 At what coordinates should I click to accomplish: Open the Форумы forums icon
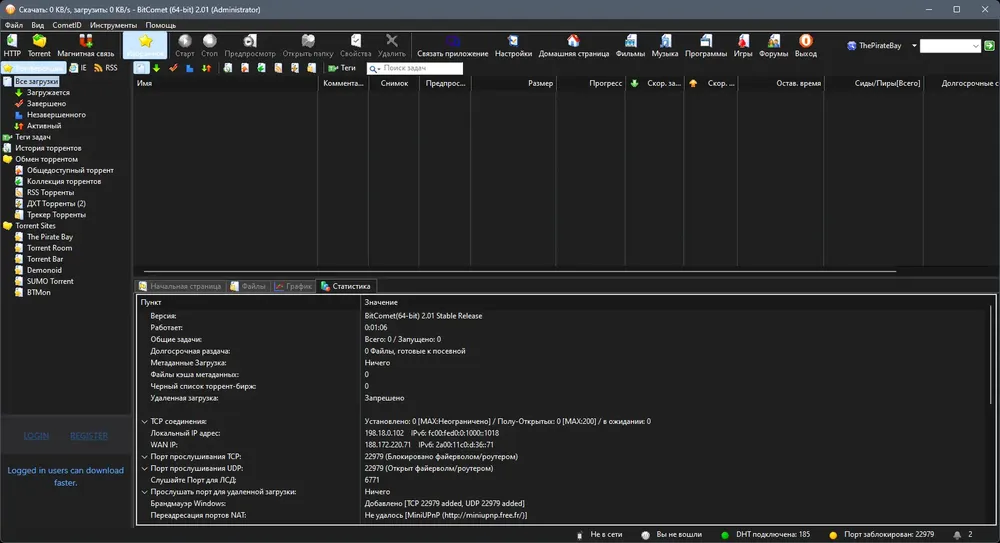pos(774,45)
